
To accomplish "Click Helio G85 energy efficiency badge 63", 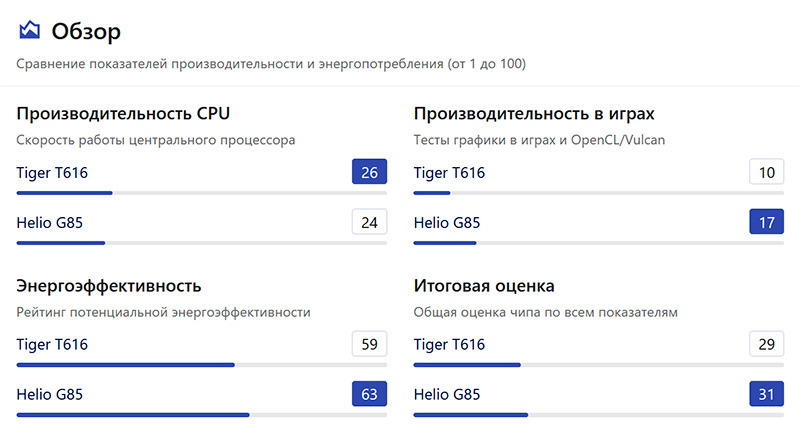I will tap(369, 394).
